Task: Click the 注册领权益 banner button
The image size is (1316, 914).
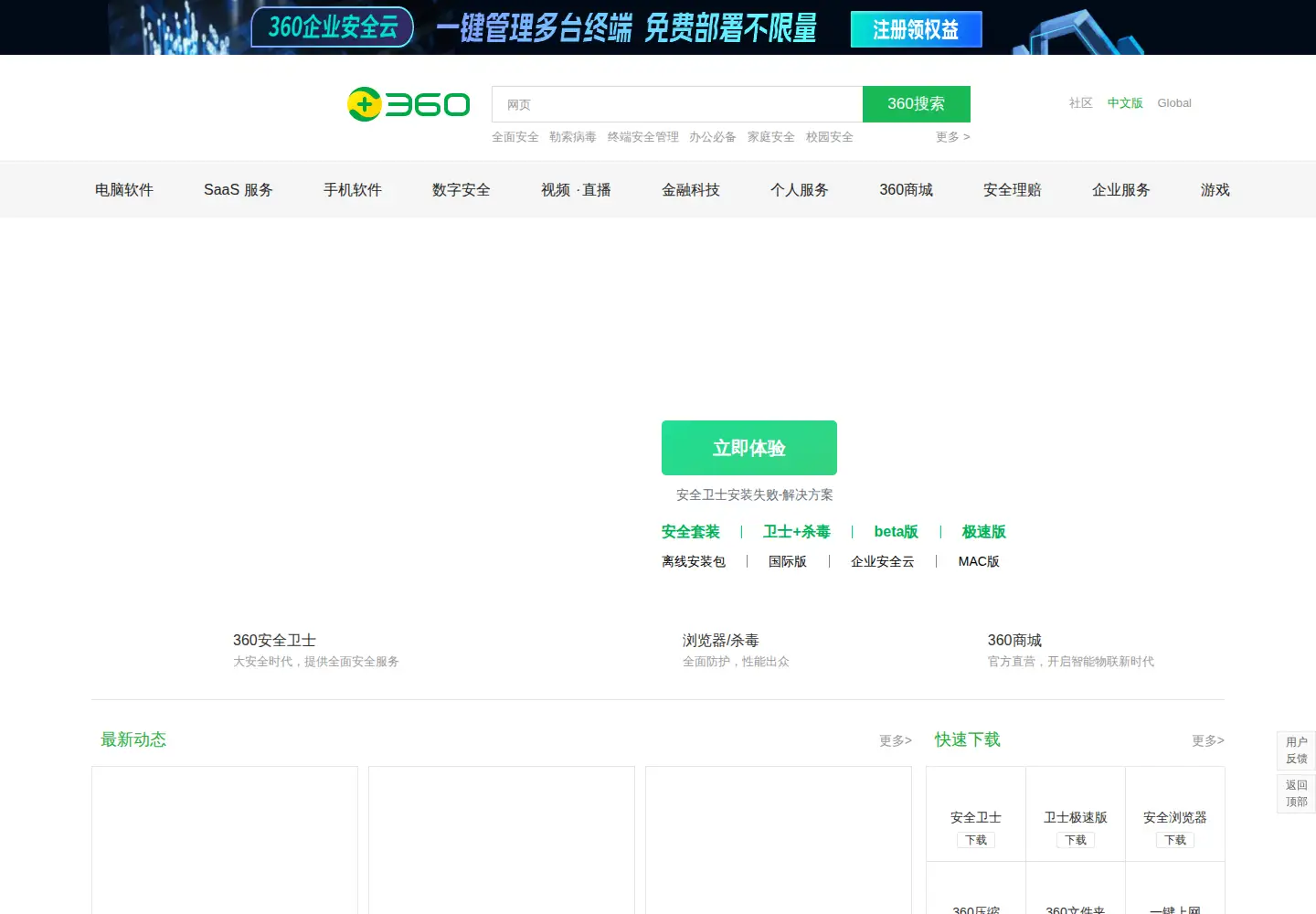Action: point(916,29)
